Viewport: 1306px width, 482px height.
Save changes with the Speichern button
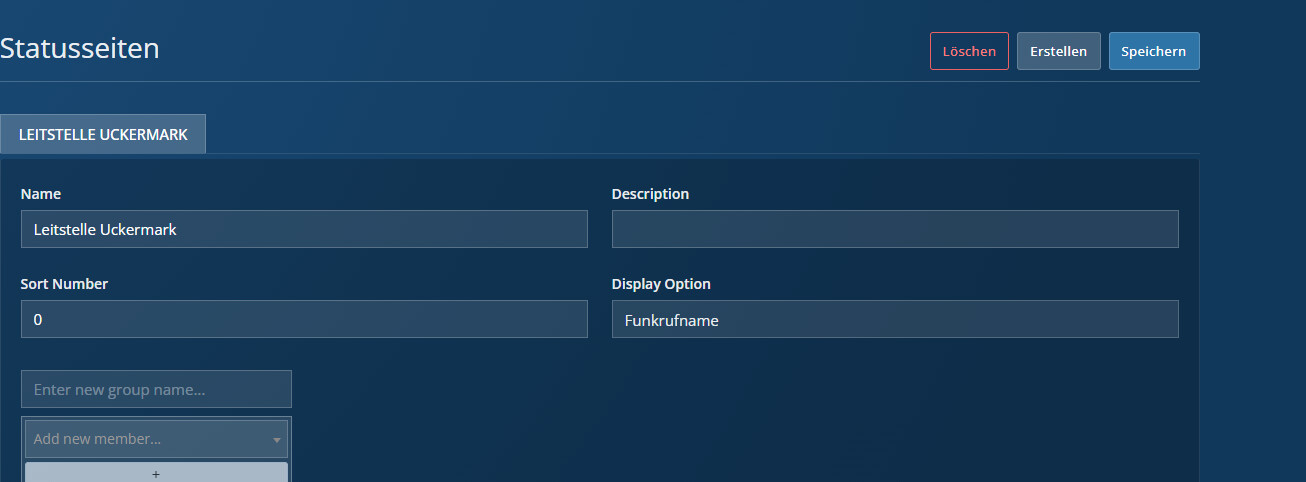point(1153,51)
